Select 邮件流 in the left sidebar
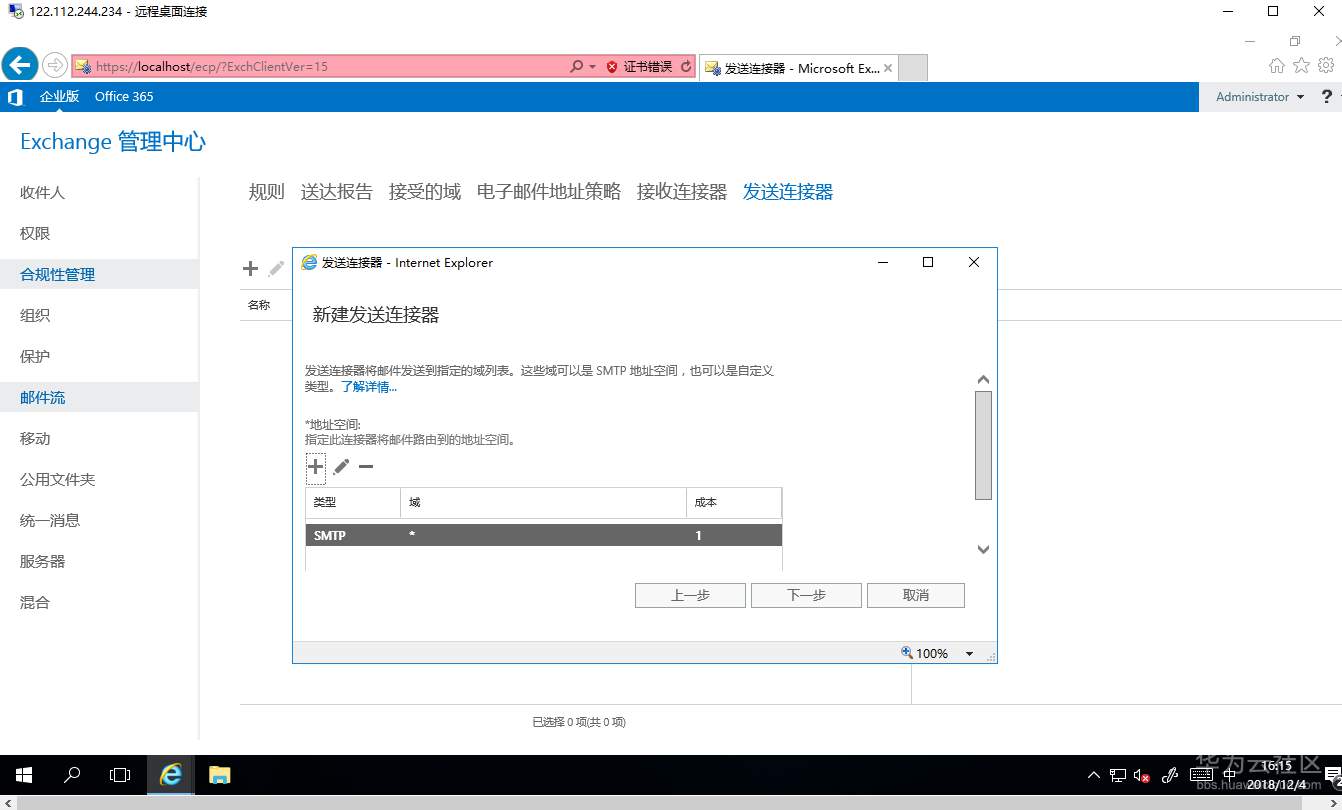Viewport: 1342px width, 810px height. (x=42, y=397)
